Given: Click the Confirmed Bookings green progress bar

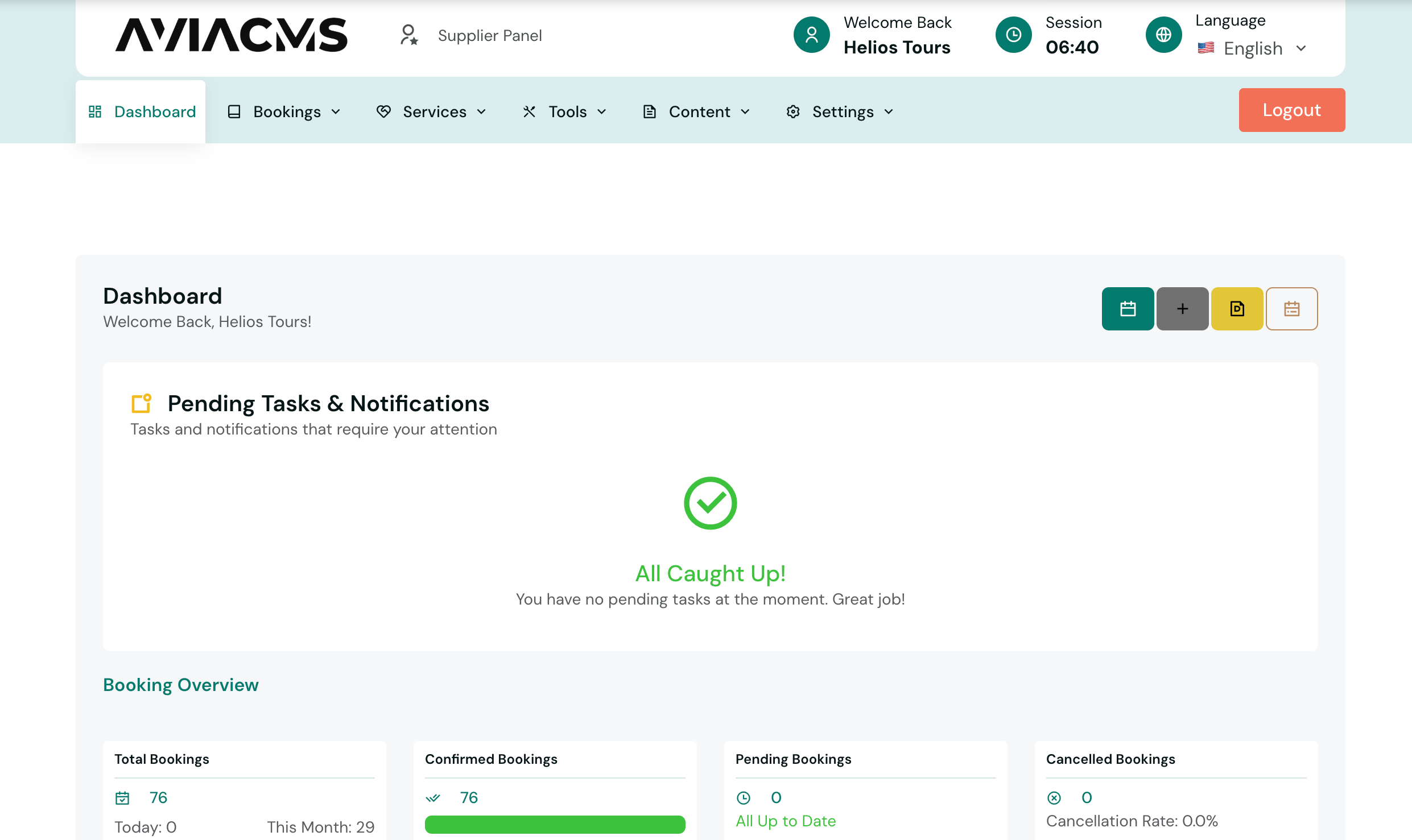Looking at the screenshot, I should [555, 824].
